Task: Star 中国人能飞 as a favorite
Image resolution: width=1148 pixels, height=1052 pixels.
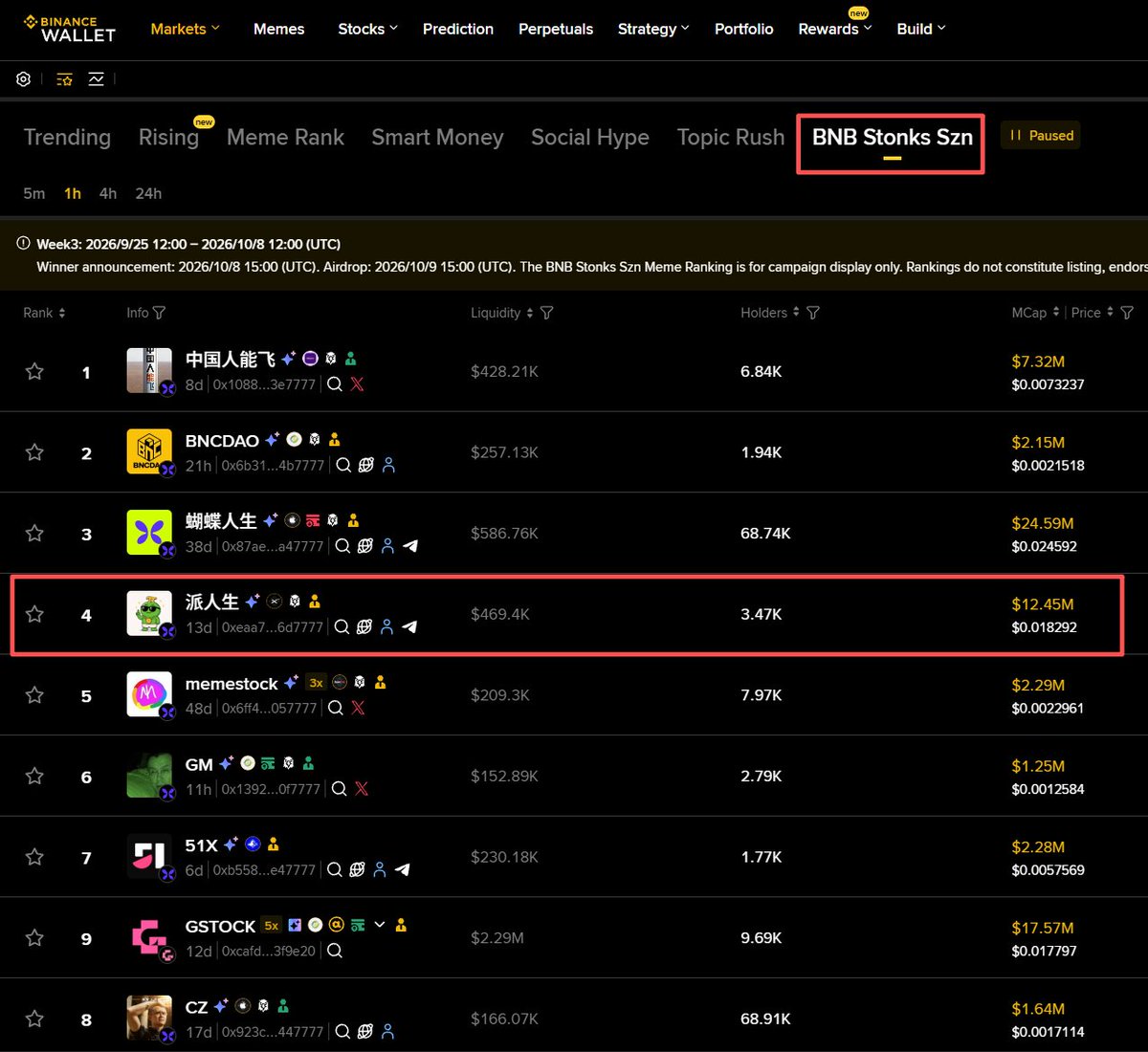Action: point(34,371)
